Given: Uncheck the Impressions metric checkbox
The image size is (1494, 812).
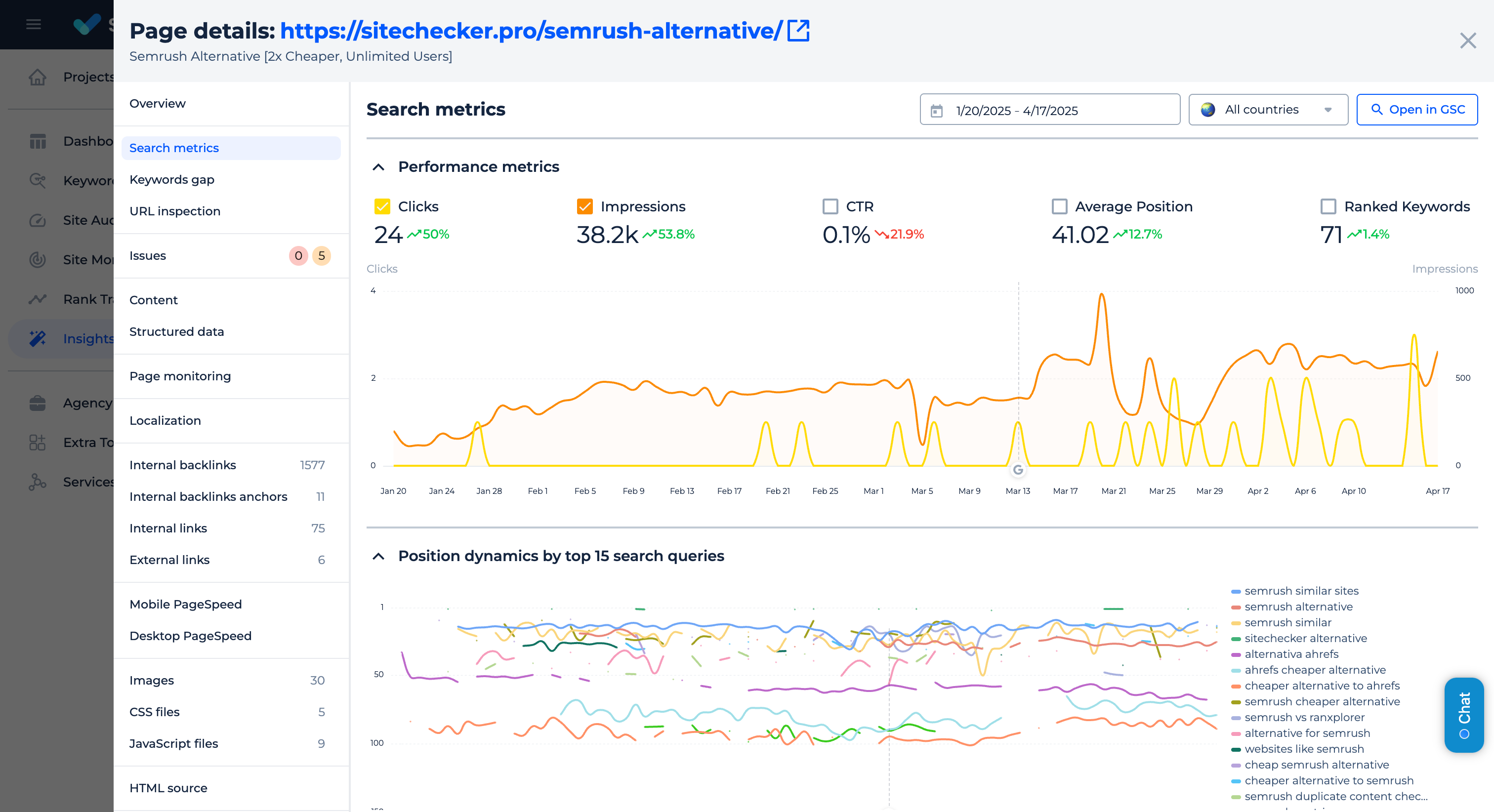Looking at the screenshot, I should pos(584,206).
